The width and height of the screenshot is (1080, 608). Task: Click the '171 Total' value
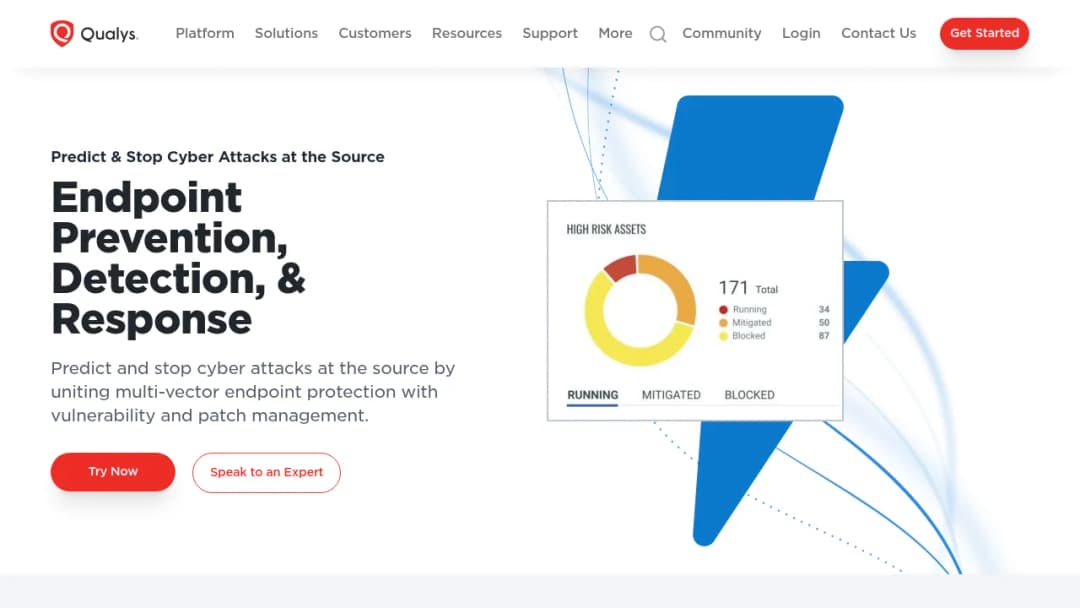click(748, 288)
